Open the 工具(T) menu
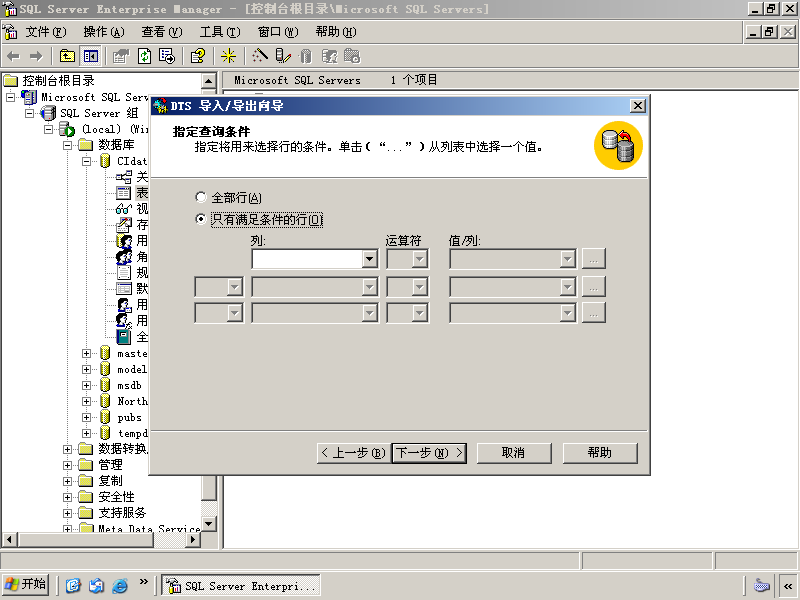800x600 pixels. click(220, 32)
